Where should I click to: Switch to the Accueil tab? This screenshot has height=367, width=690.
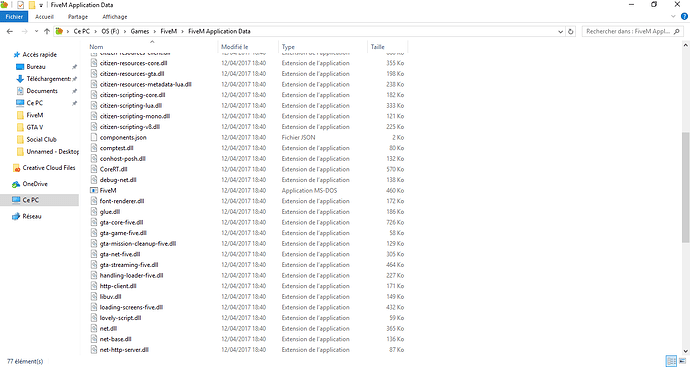tap(44, 17)
